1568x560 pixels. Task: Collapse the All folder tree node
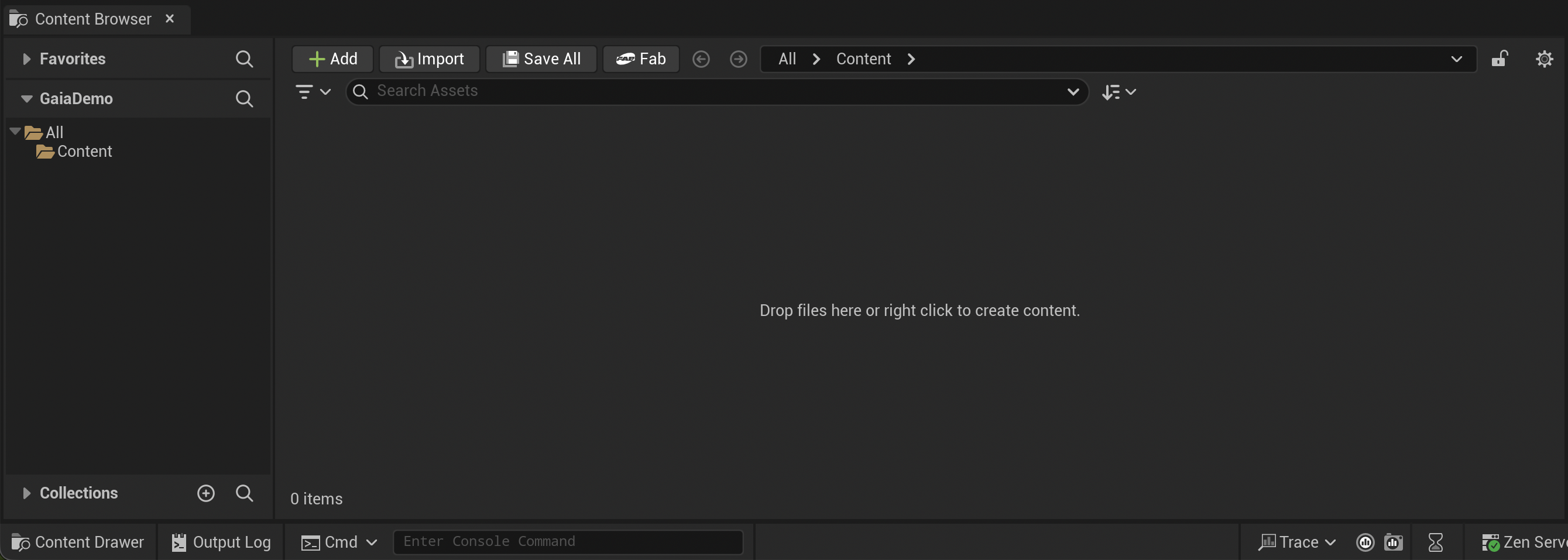(15, 132)
